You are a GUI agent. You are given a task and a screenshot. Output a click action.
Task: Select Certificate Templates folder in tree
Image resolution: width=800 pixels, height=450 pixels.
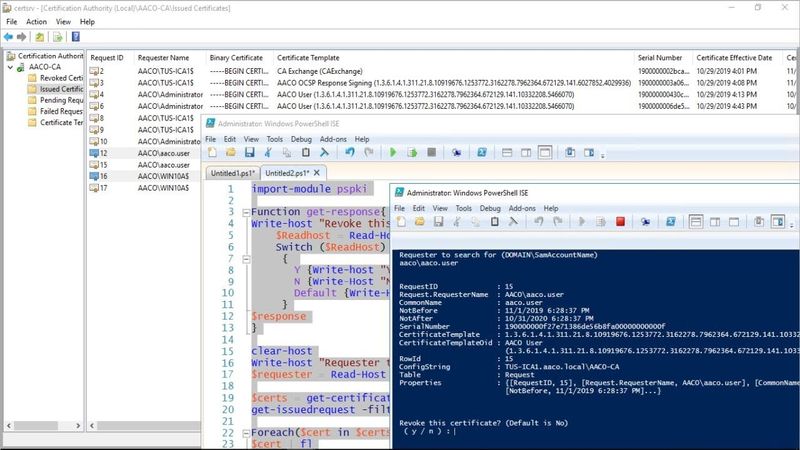(56, 122)
